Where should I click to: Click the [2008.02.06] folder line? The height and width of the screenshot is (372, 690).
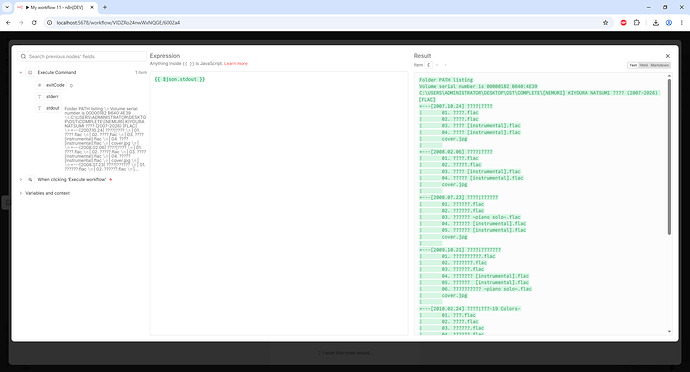coord(455,152)
